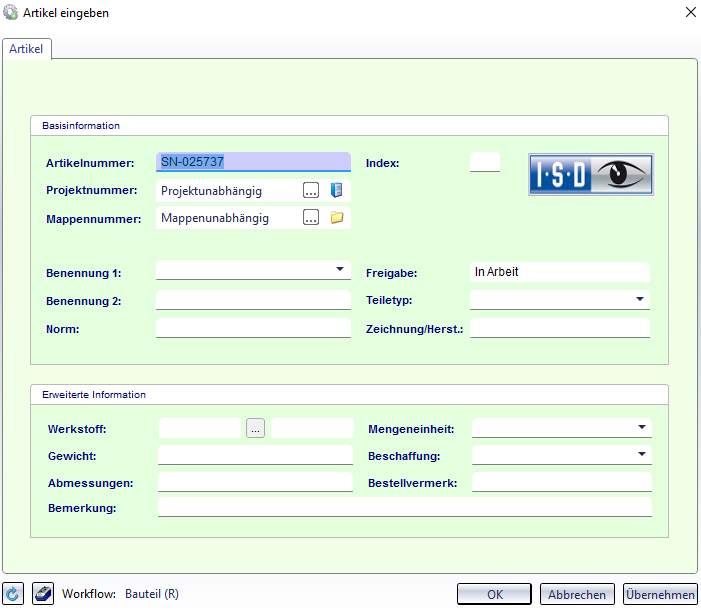Focus the Artikelnummer field SN-025737
The height and width of the screenshot is (611, 701).
click(x=253, y=162)
